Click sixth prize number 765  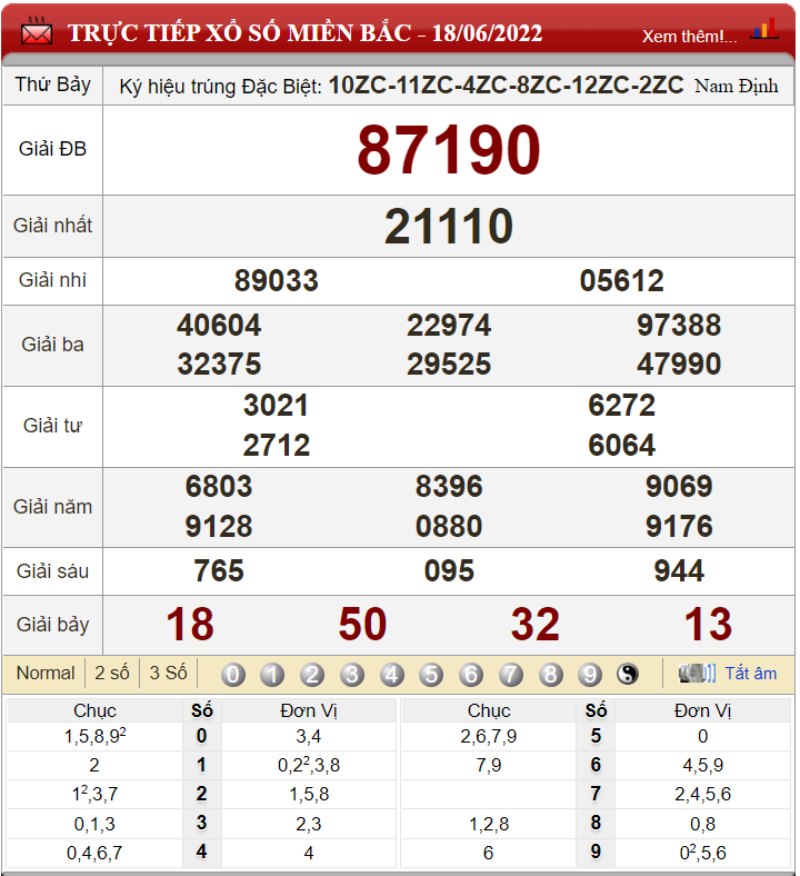click(219, 571)
